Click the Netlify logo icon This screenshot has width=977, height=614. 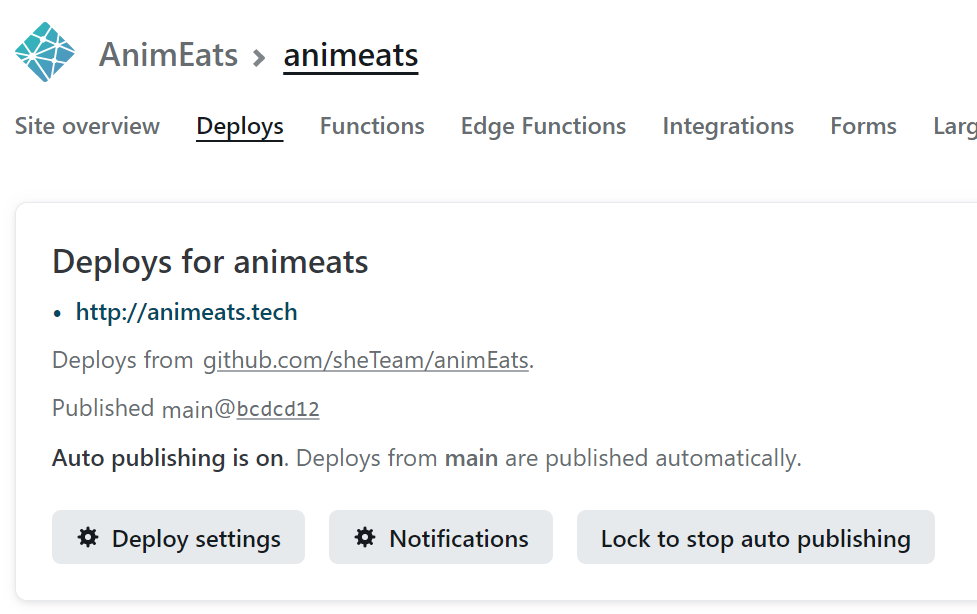point(45,53)
